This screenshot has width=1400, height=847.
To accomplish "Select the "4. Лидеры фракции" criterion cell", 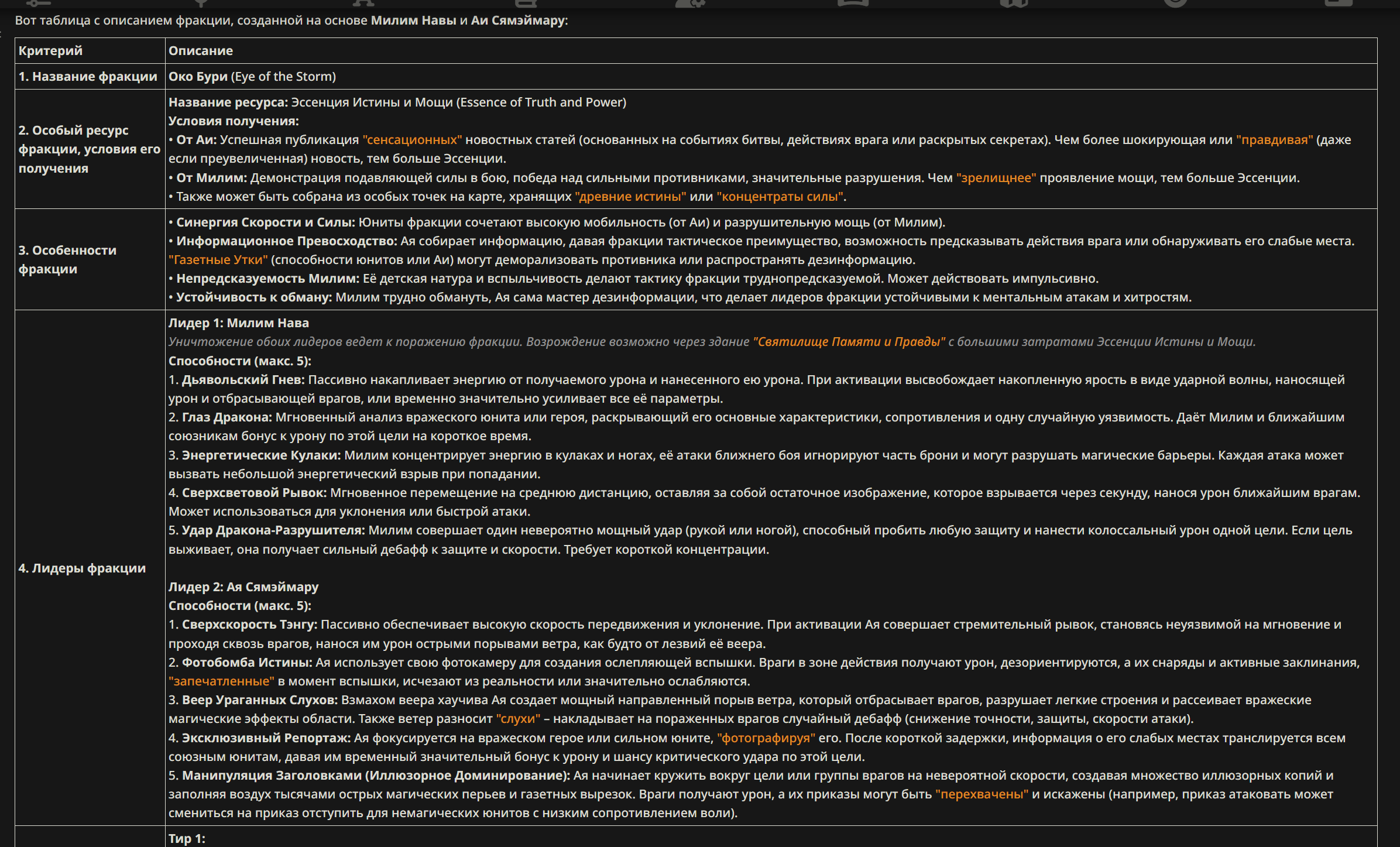I will (90, 568).
